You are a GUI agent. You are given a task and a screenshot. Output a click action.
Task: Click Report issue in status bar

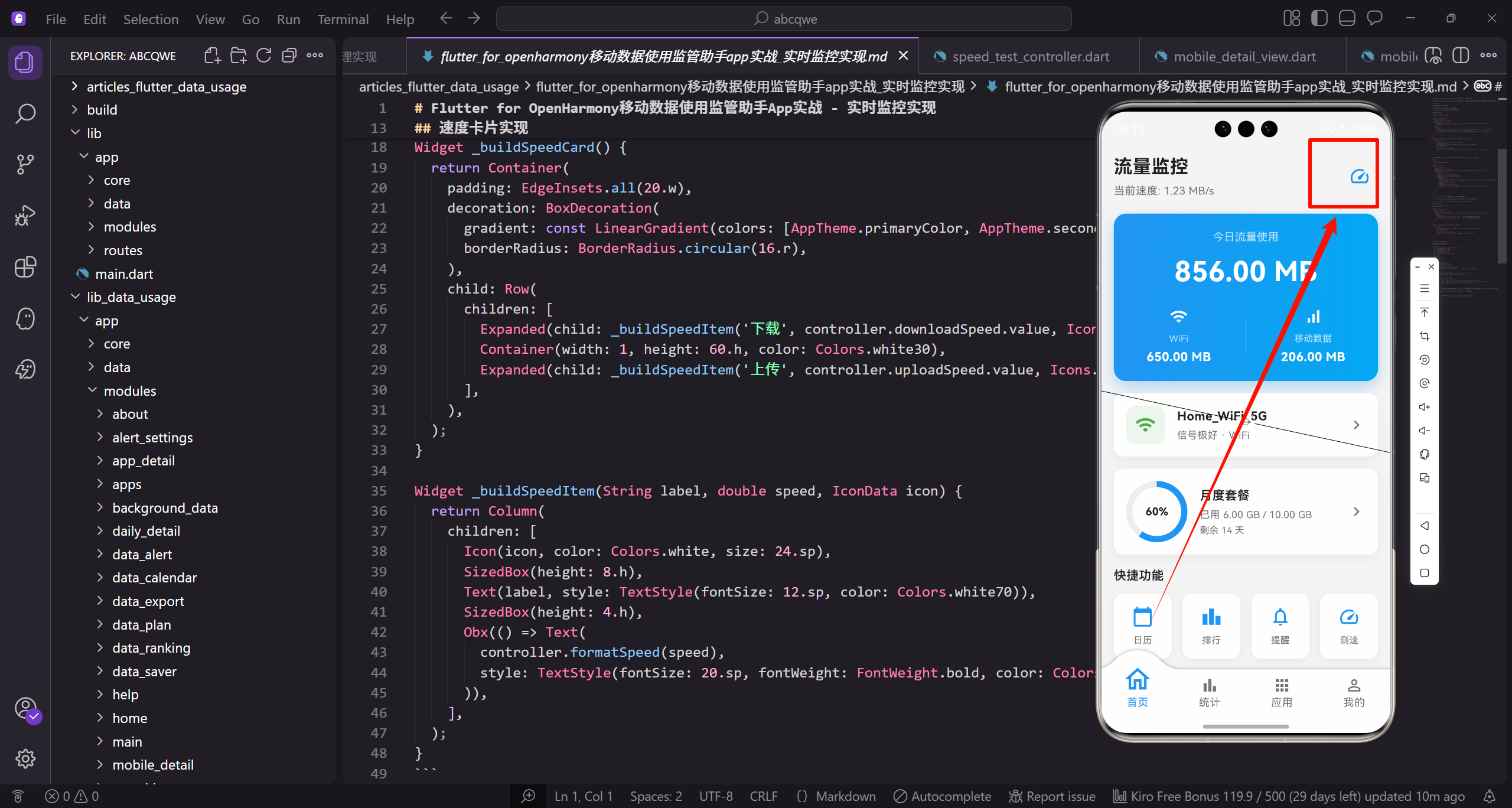click(1052, 796)
